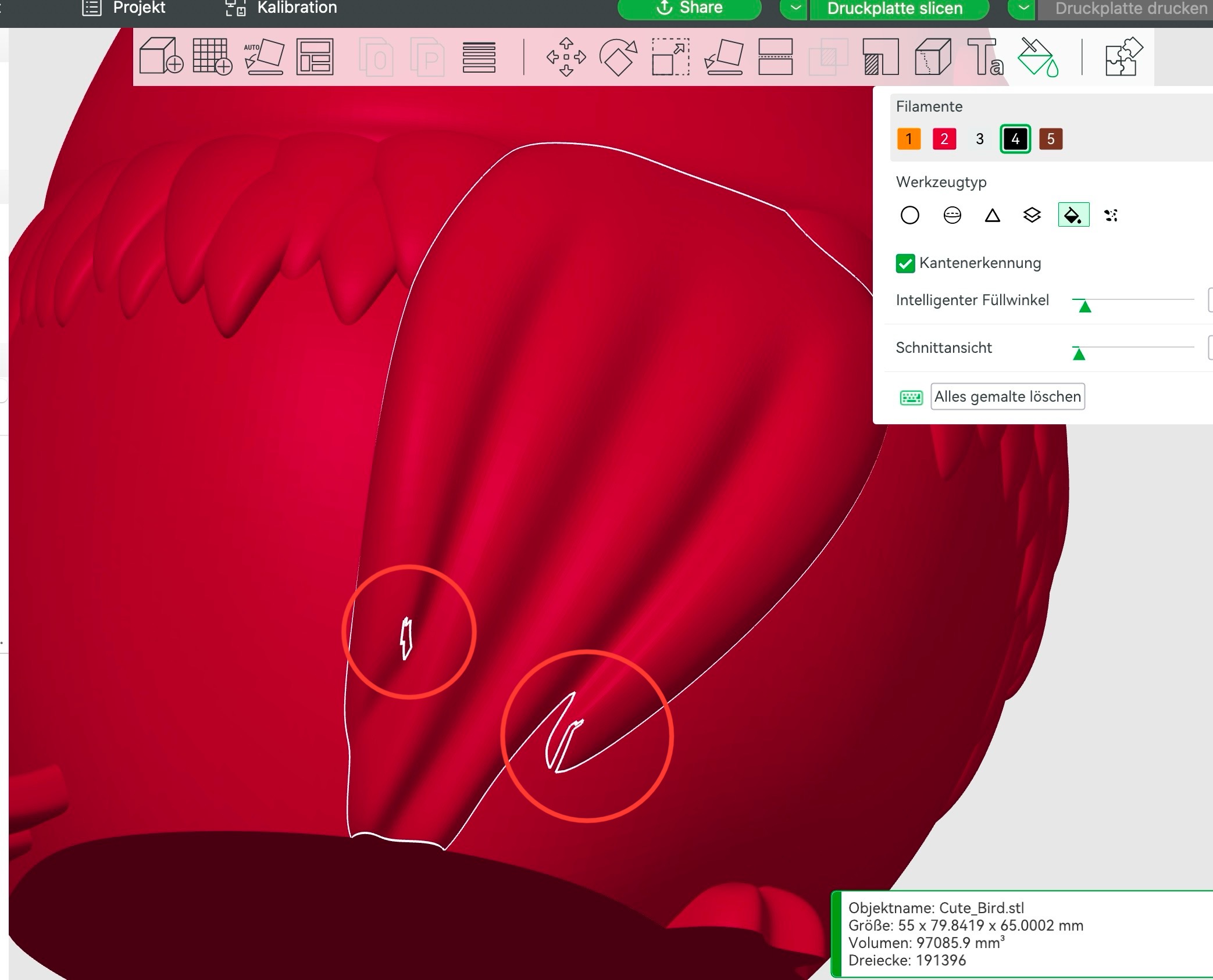
Task: Click the Intelligenter Füllwinkel slider handle
Action: point(1084,306)
